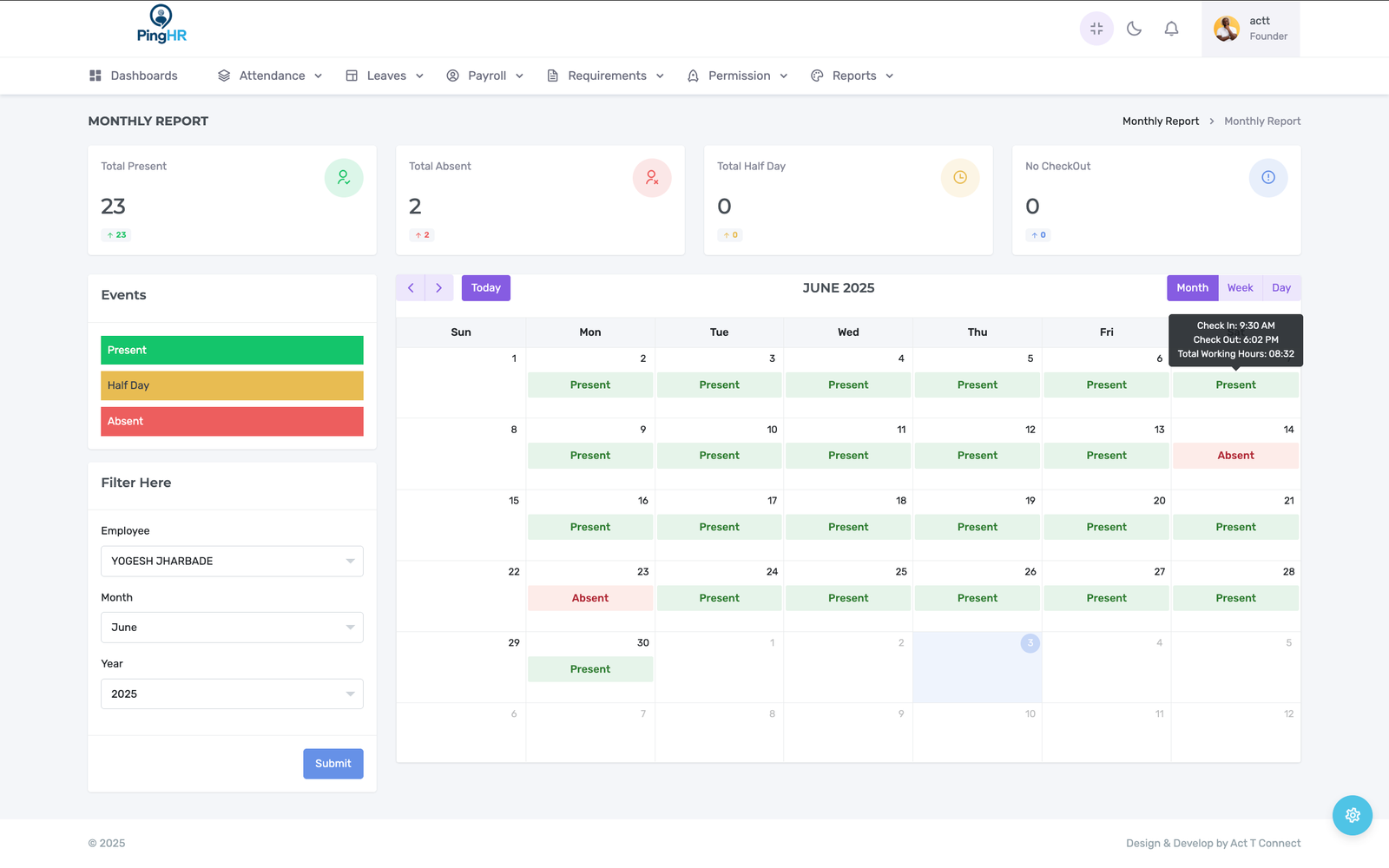
Task: Click the Total Half Day clock icon
Action: pyautogui.click(x=959, y=178)
